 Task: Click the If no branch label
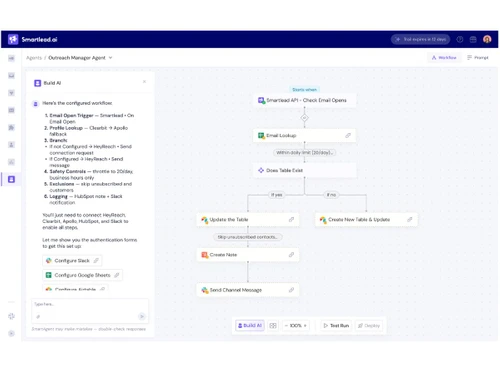[331, 195]
